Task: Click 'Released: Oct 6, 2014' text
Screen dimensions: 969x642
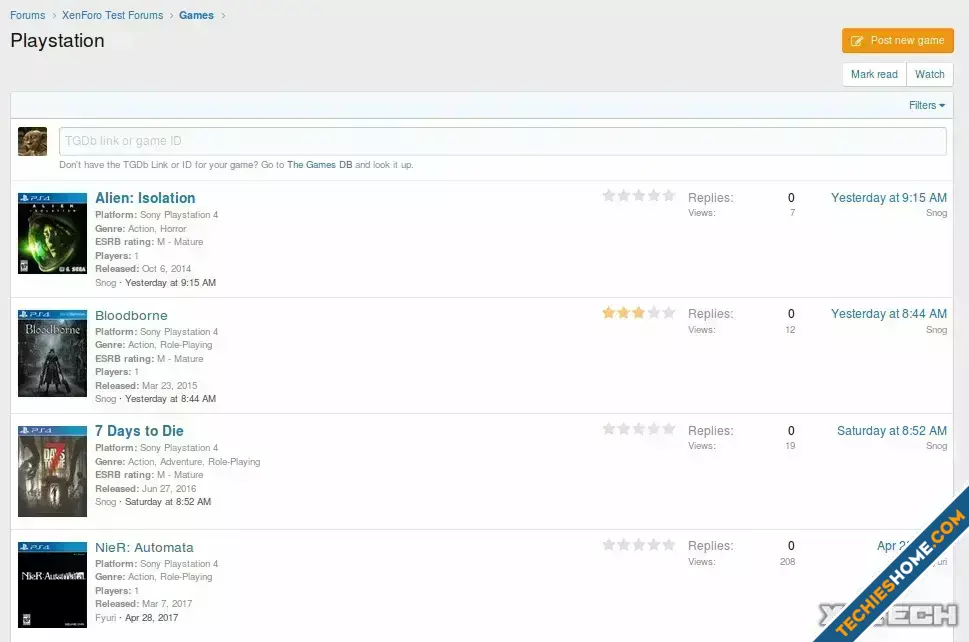Action: 143,269
